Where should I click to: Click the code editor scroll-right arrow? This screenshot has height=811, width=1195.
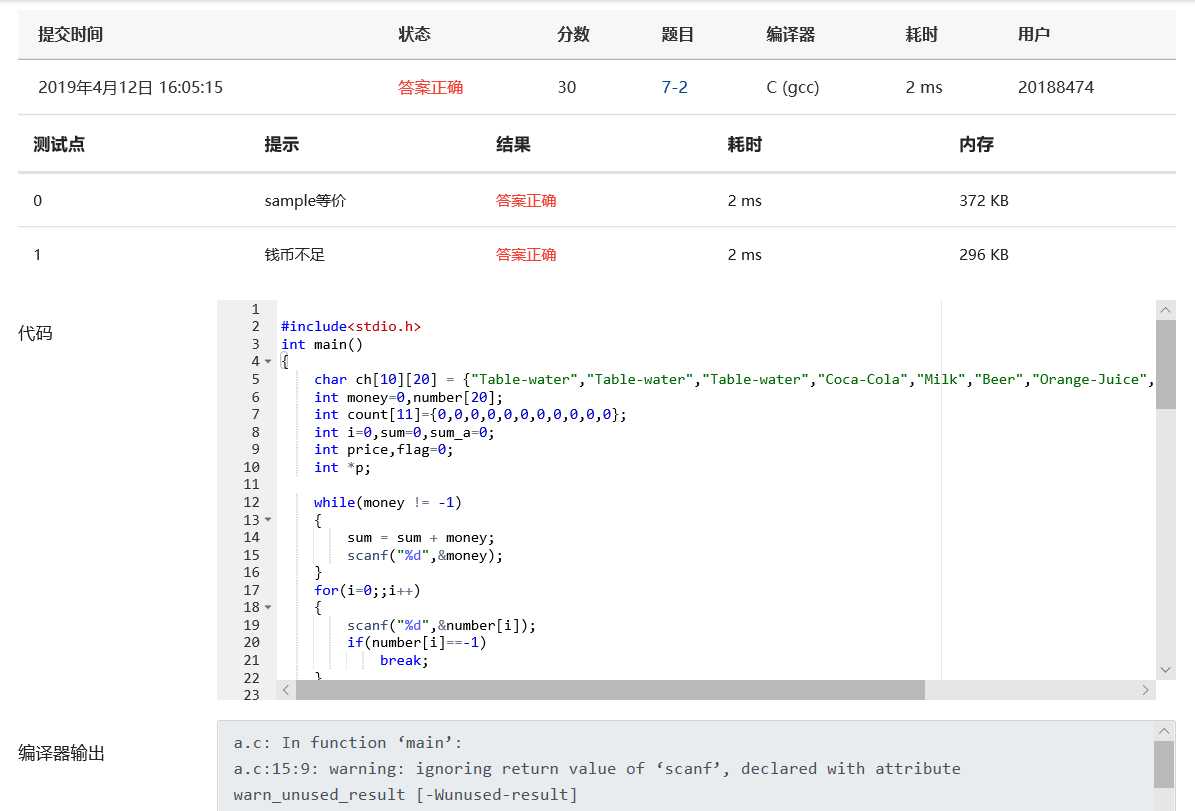tap(1146, 690)
